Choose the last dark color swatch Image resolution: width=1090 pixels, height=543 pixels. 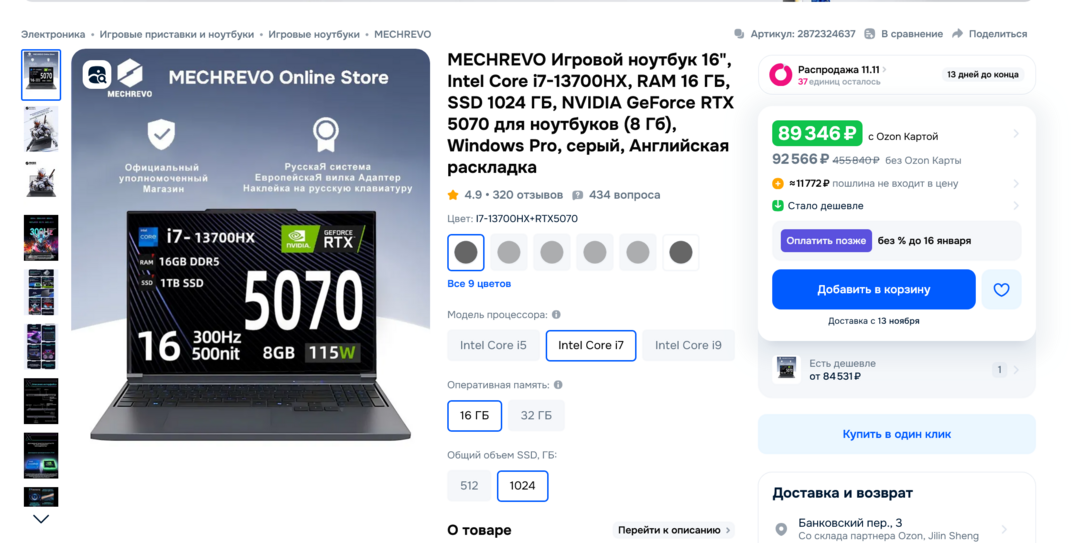tap(681, 252)
